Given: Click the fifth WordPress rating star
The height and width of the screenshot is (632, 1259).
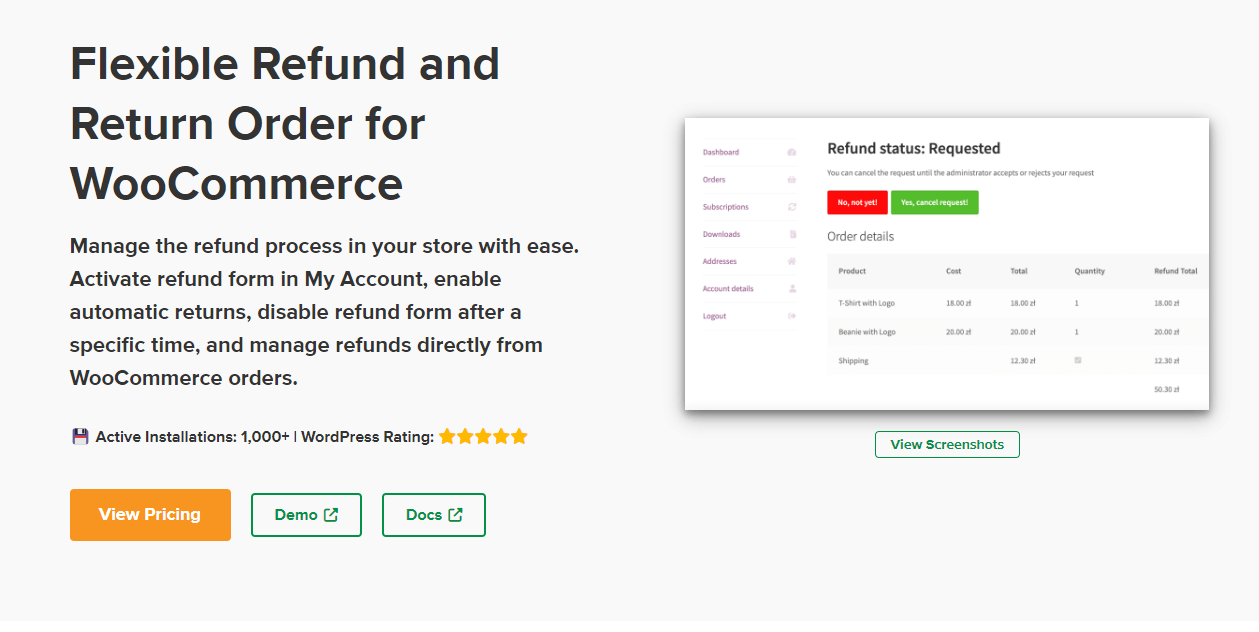Looking at the screenshot, I should point(519,436).
